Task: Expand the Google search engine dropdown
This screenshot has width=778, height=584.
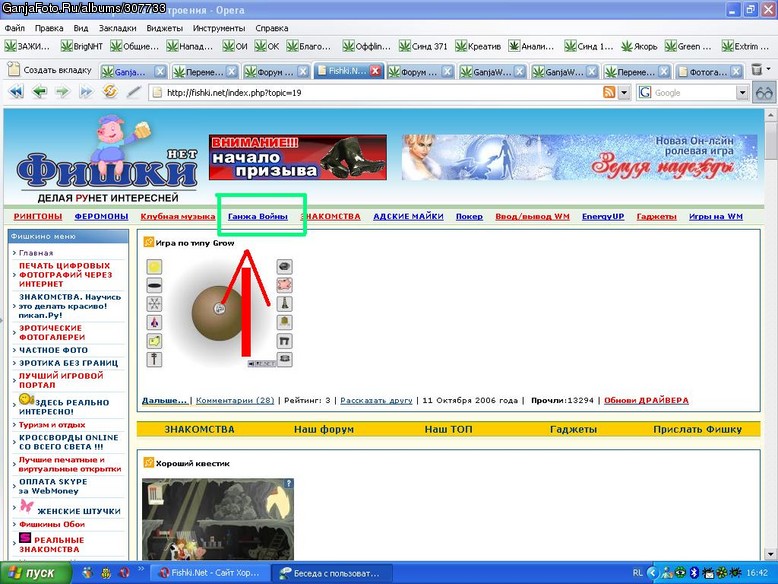Action: pos(742,93)
